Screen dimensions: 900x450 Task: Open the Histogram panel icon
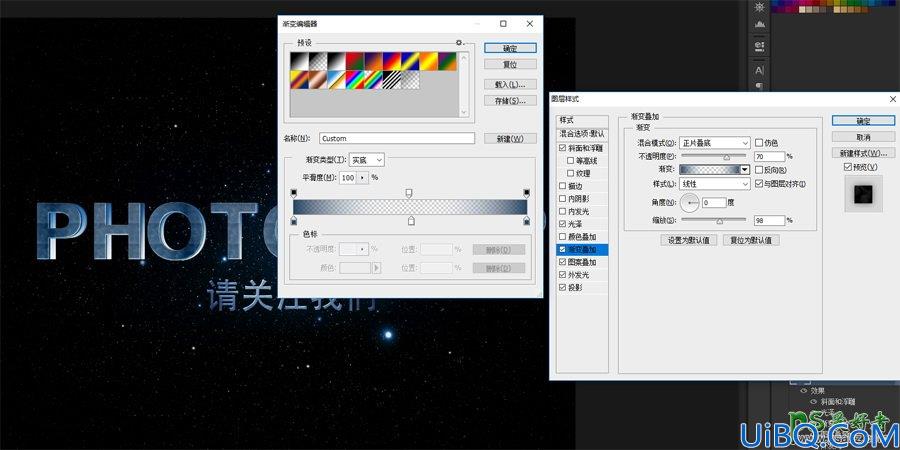click(759, 24)
